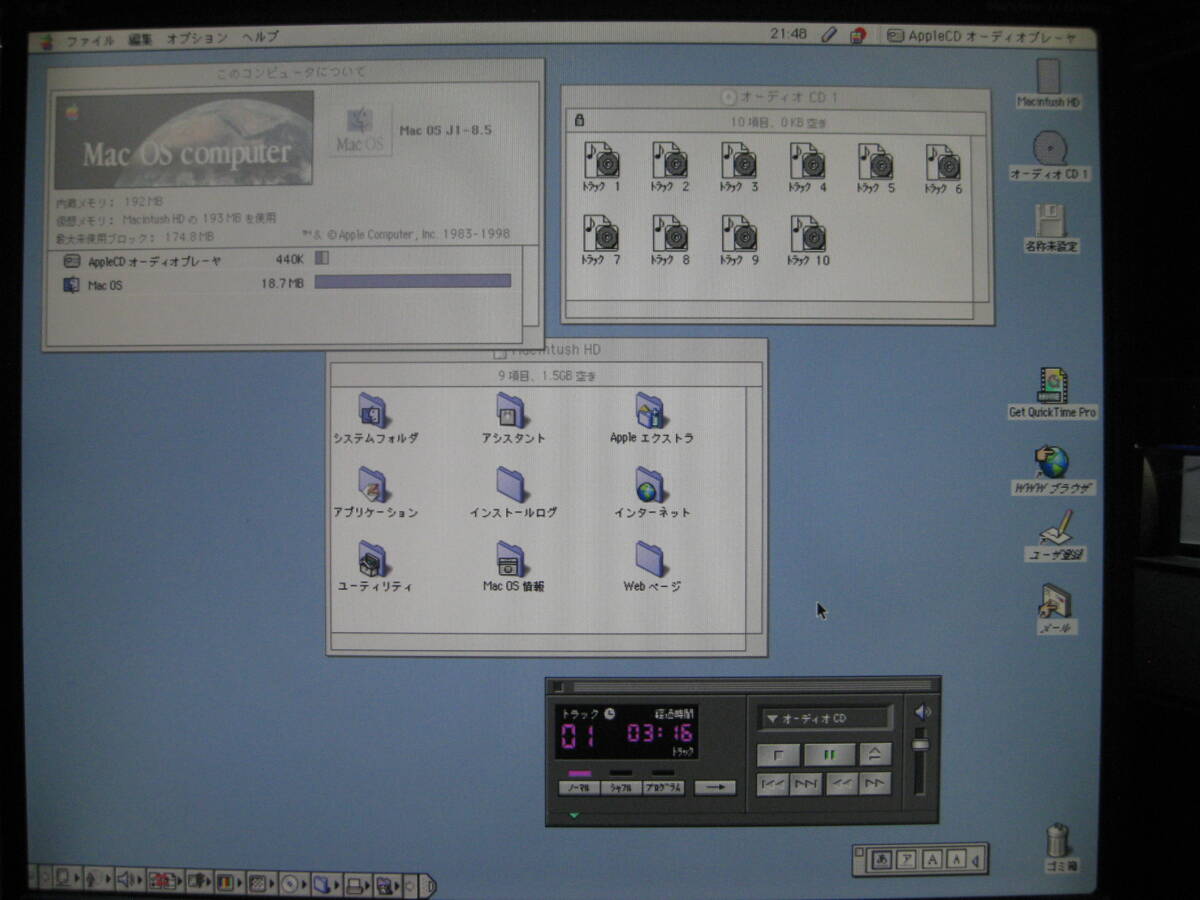The image size is (1200, 900).
Task: Click the Mac OS logo in About window
Action: coord(360,130)
